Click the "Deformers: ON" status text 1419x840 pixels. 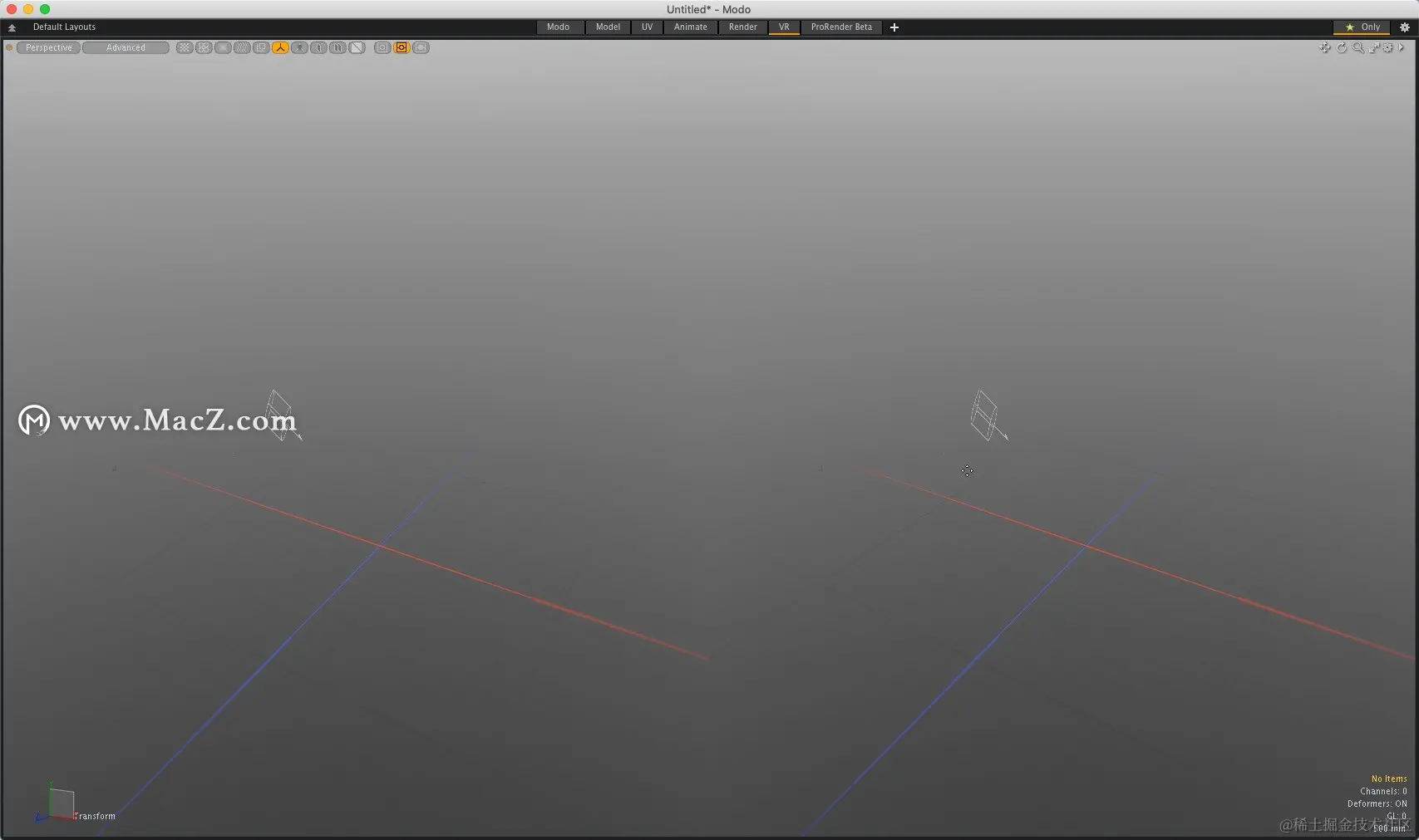1377,803
